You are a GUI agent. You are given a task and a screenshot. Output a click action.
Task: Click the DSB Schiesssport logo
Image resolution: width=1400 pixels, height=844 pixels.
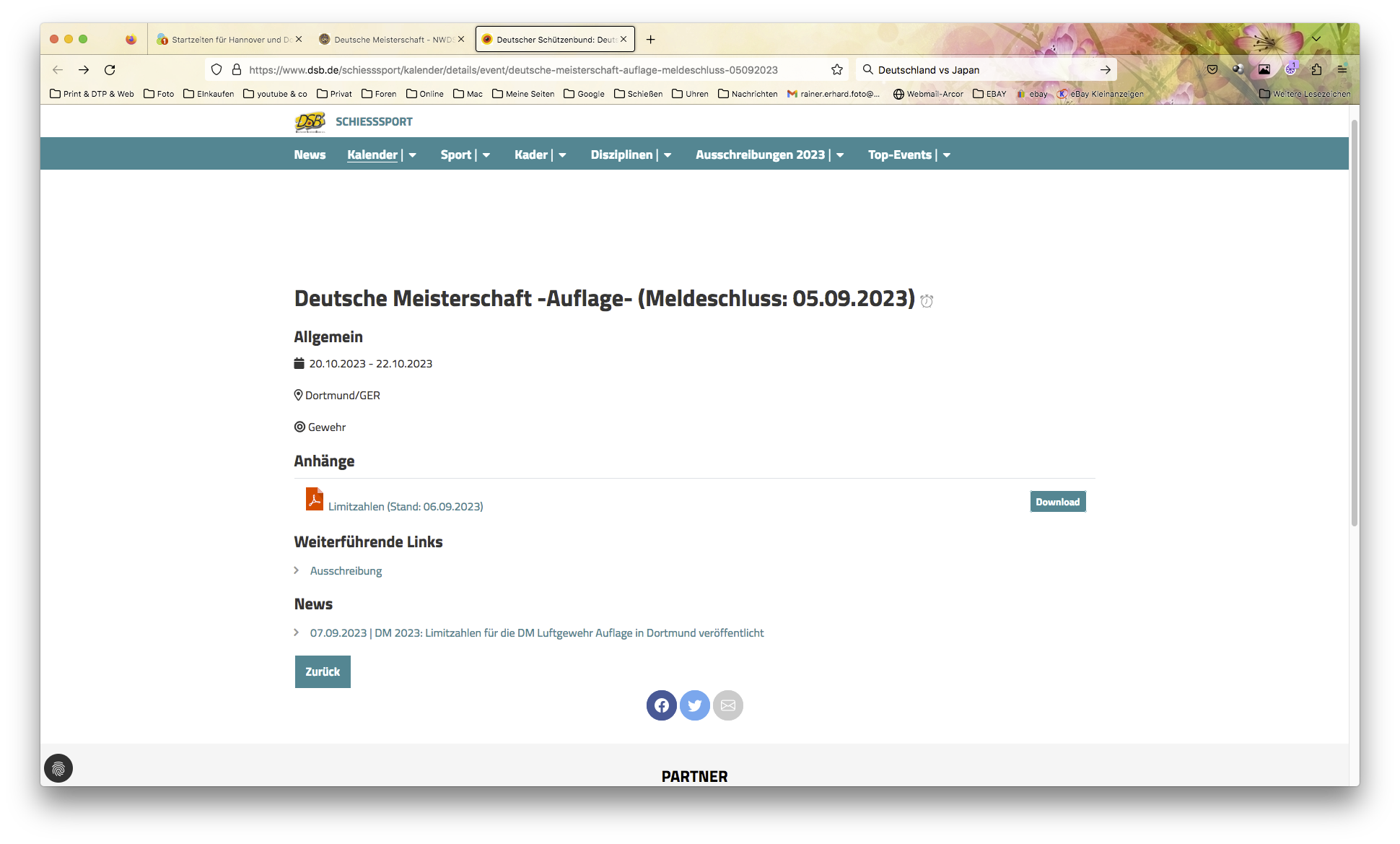tap(310, 121)
